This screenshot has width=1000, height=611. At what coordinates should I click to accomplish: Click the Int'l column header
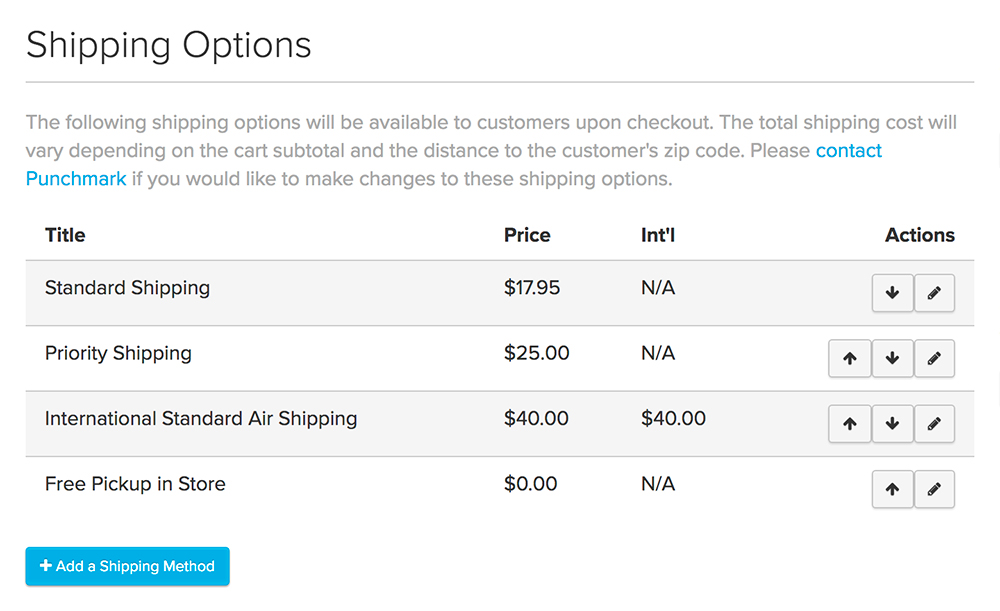coord(658,235)
